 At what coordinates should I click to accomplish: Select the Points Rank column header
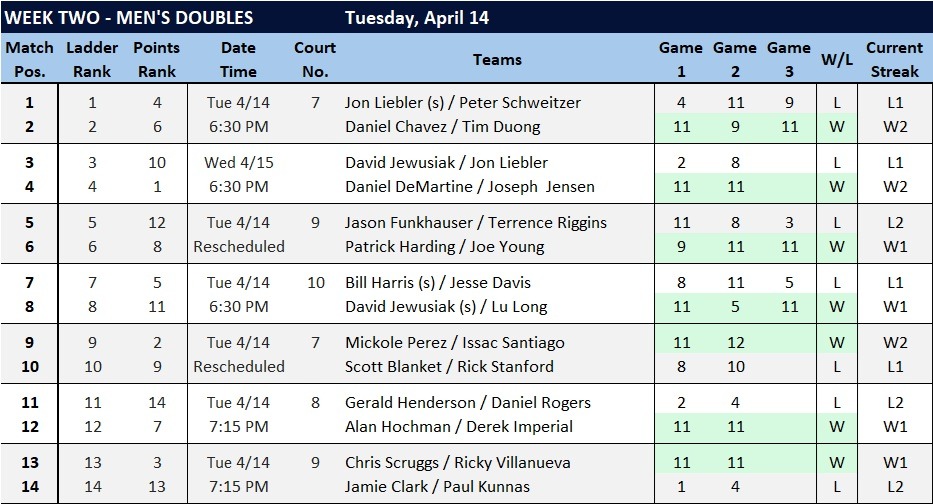(156, 59)
